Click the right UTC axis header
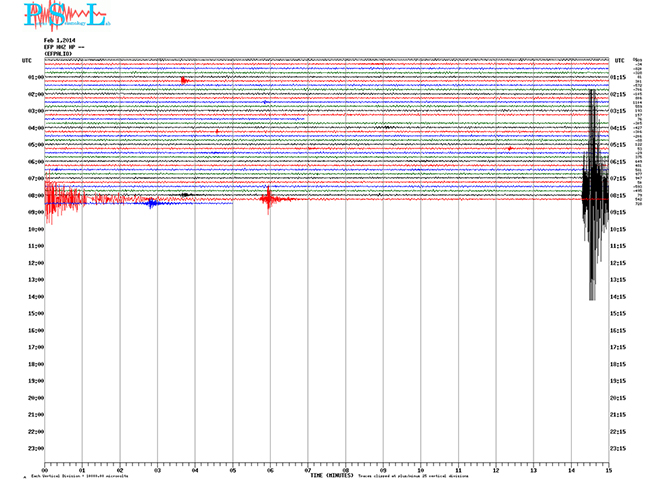The image size is (650, 495). [x=619, y=60]
